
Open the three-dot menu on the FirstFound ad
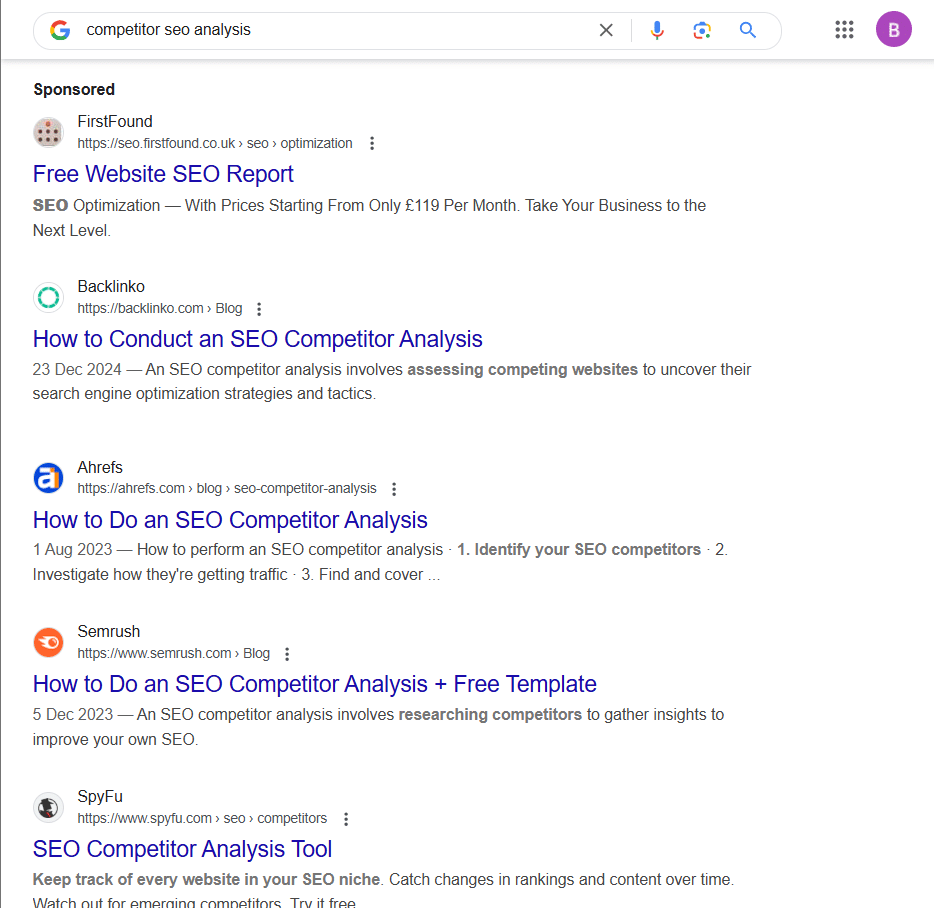[x=371, y=143]
